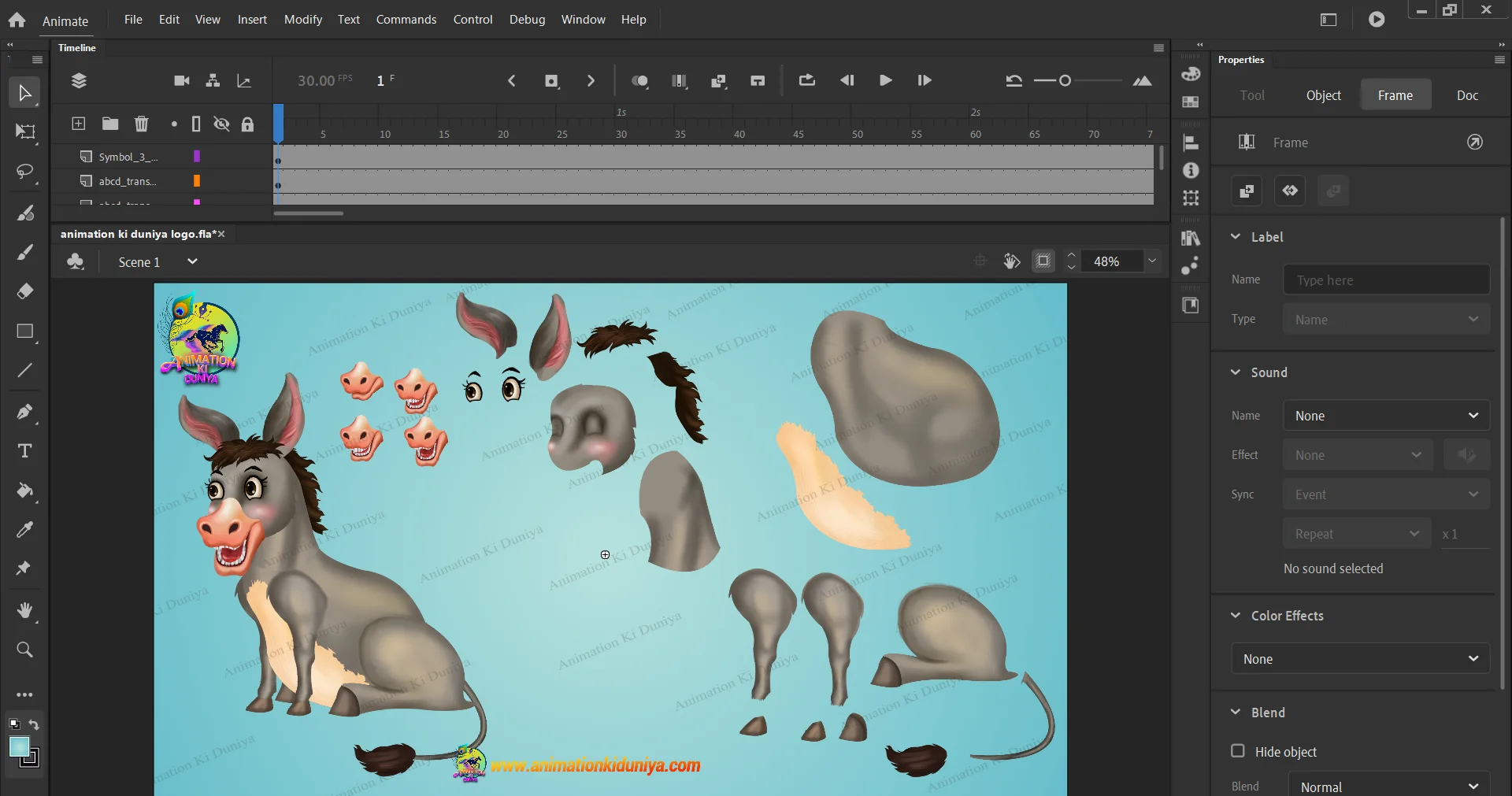The image size is (1512, 796).
Task: Toggle visibility of all layers
Action: coord(222,124)
